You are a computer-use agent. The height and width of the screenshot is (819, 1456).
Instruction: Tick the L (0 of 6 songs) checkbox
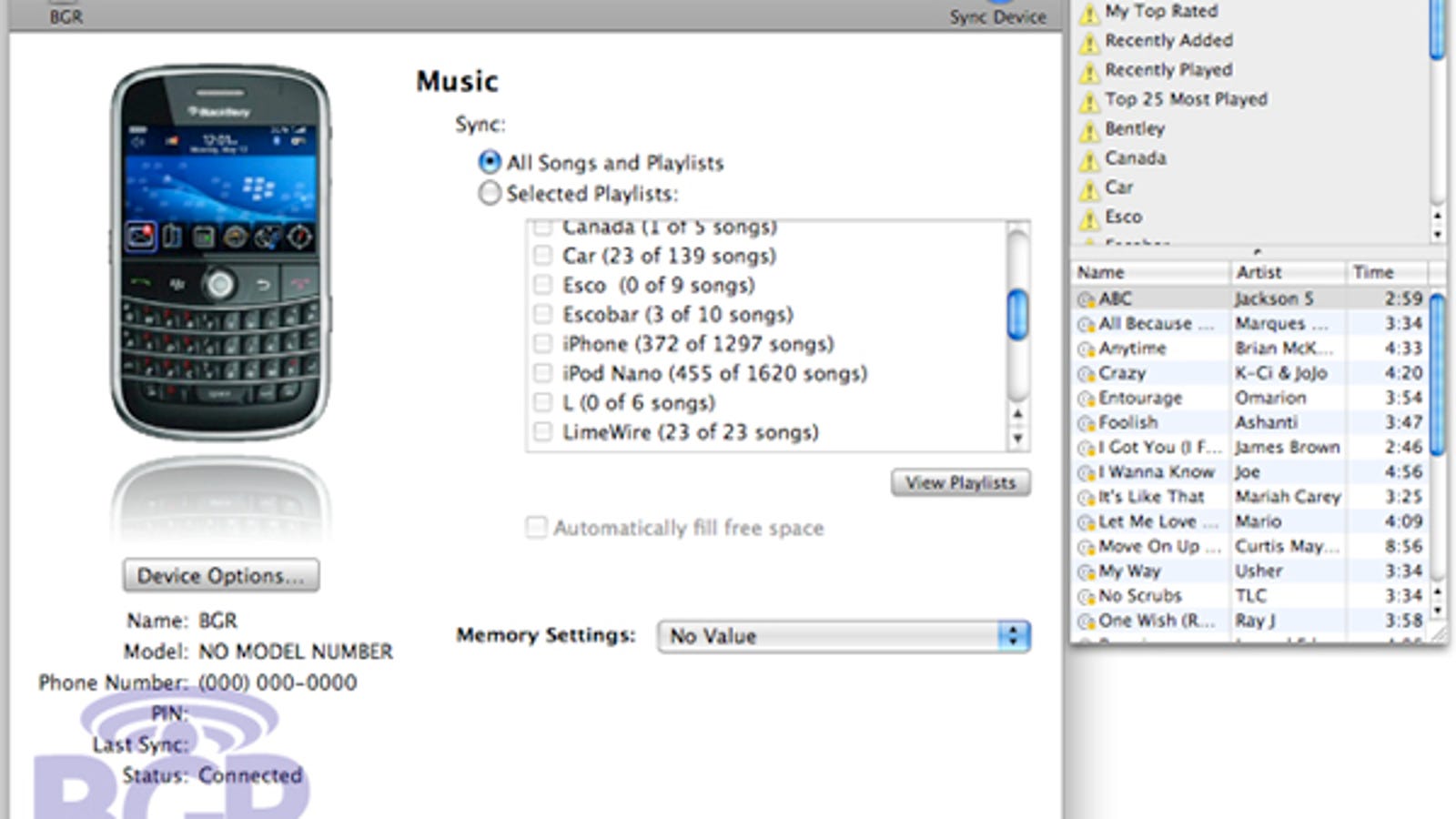click(x=542, y=402)
